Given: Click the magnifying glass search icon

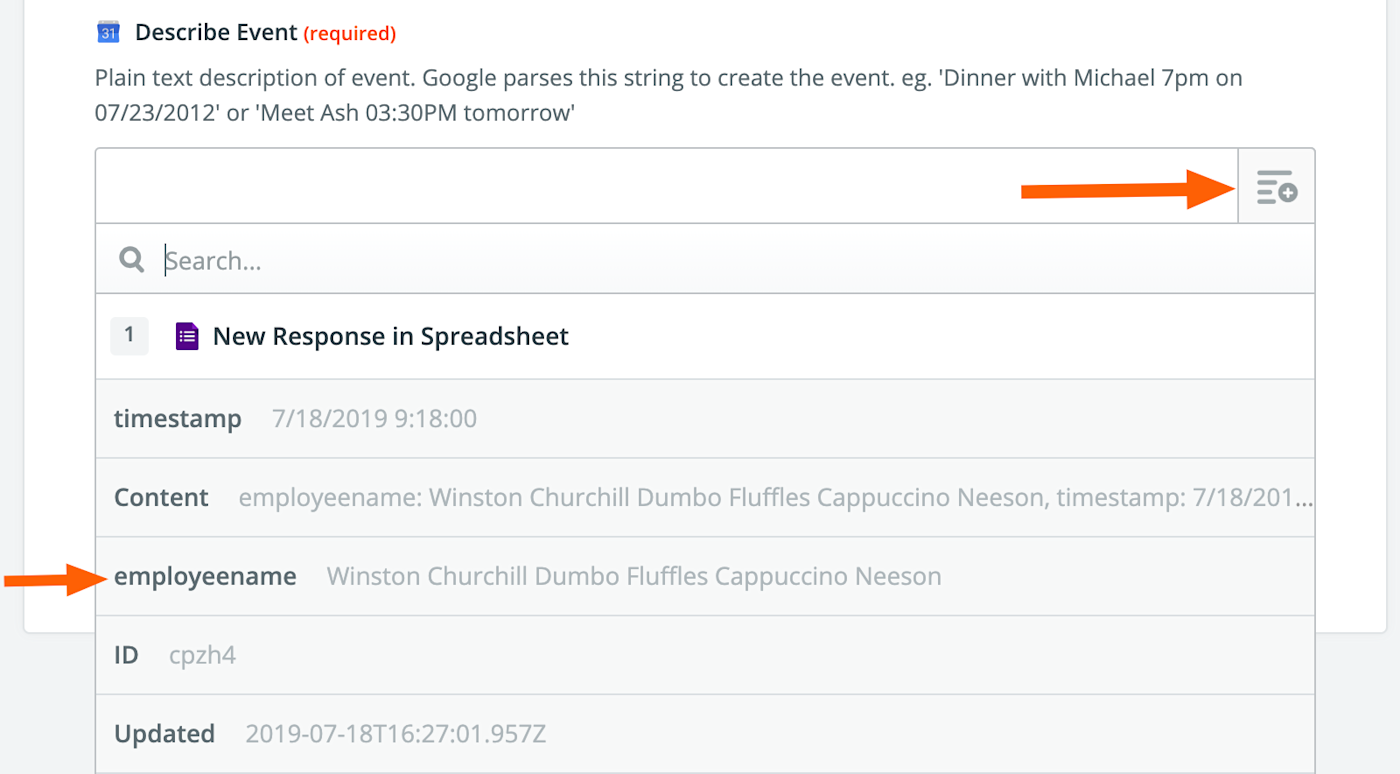Looking at the screenshot, I should [131, 260].
